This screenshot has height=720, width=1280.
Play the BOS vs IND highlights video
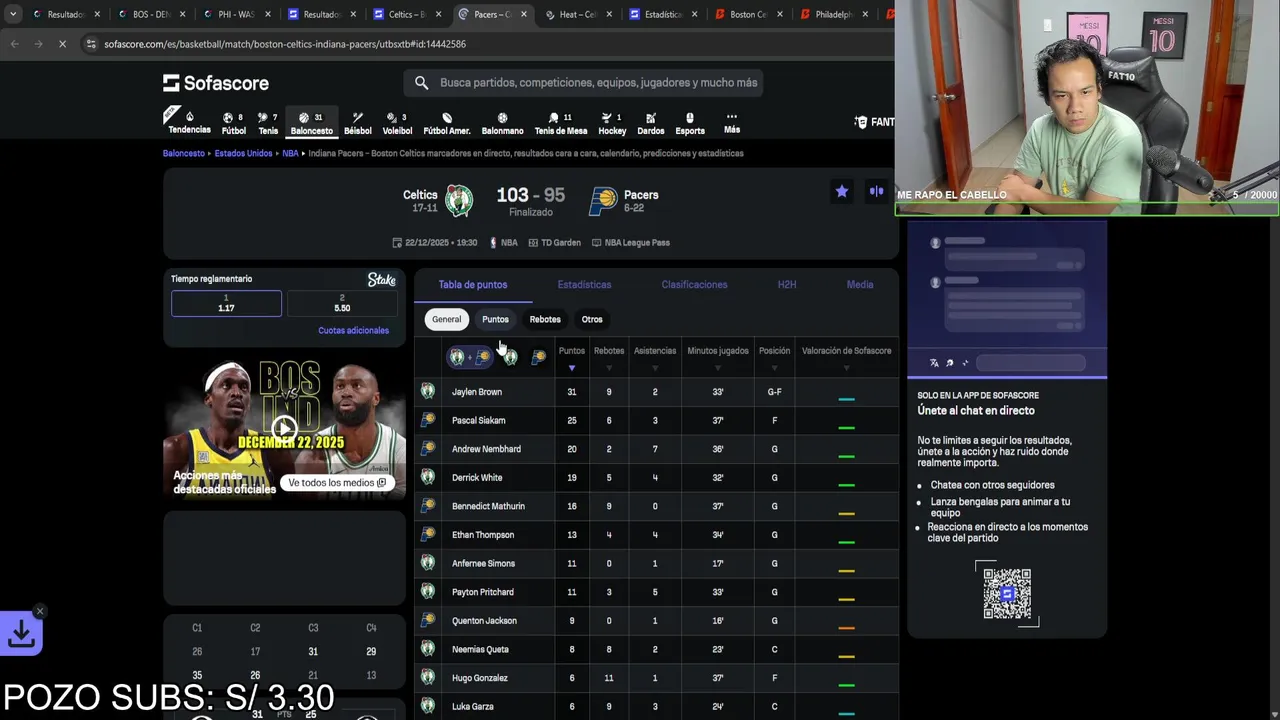coord(285,430)
